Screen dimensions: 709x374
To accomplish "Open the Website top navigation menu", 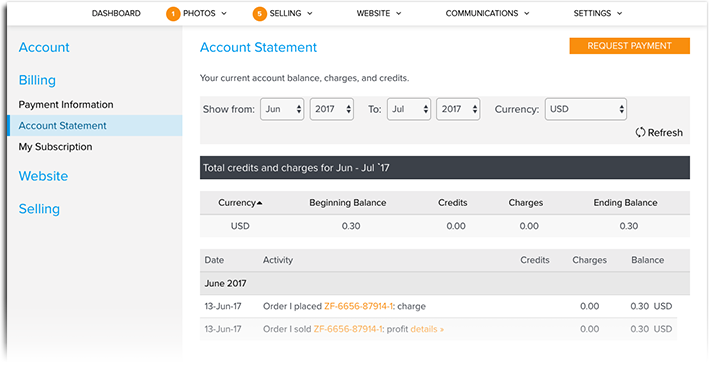I will click(373, 13).
